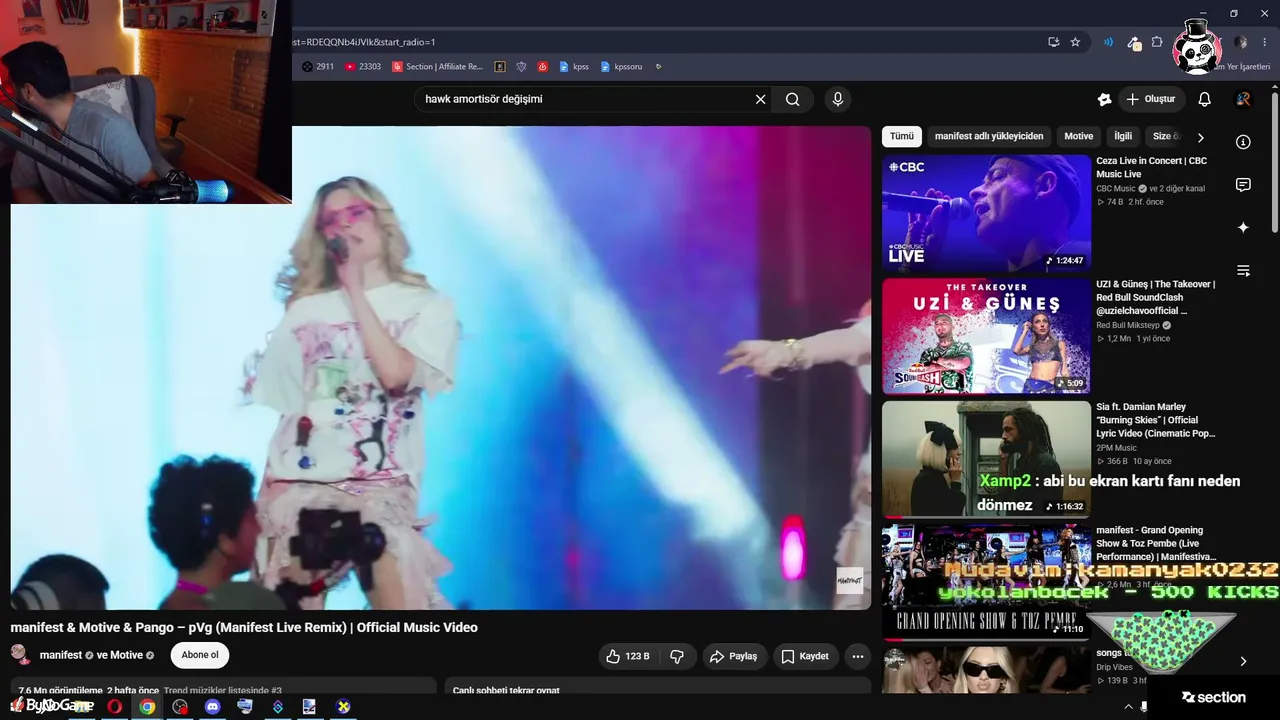
Task: Click the 'Ceza Live in Concert' video title
Action: [1151, 167]
